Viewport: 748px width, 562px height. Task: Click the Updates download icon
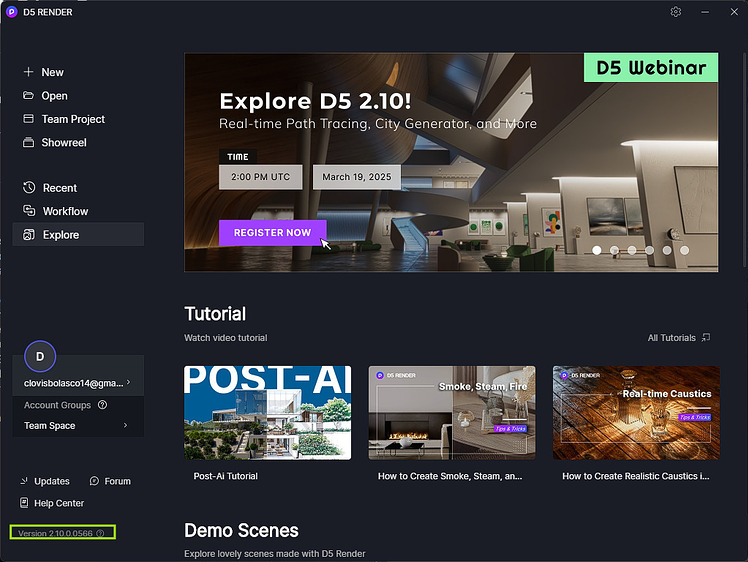pos(24,481)
